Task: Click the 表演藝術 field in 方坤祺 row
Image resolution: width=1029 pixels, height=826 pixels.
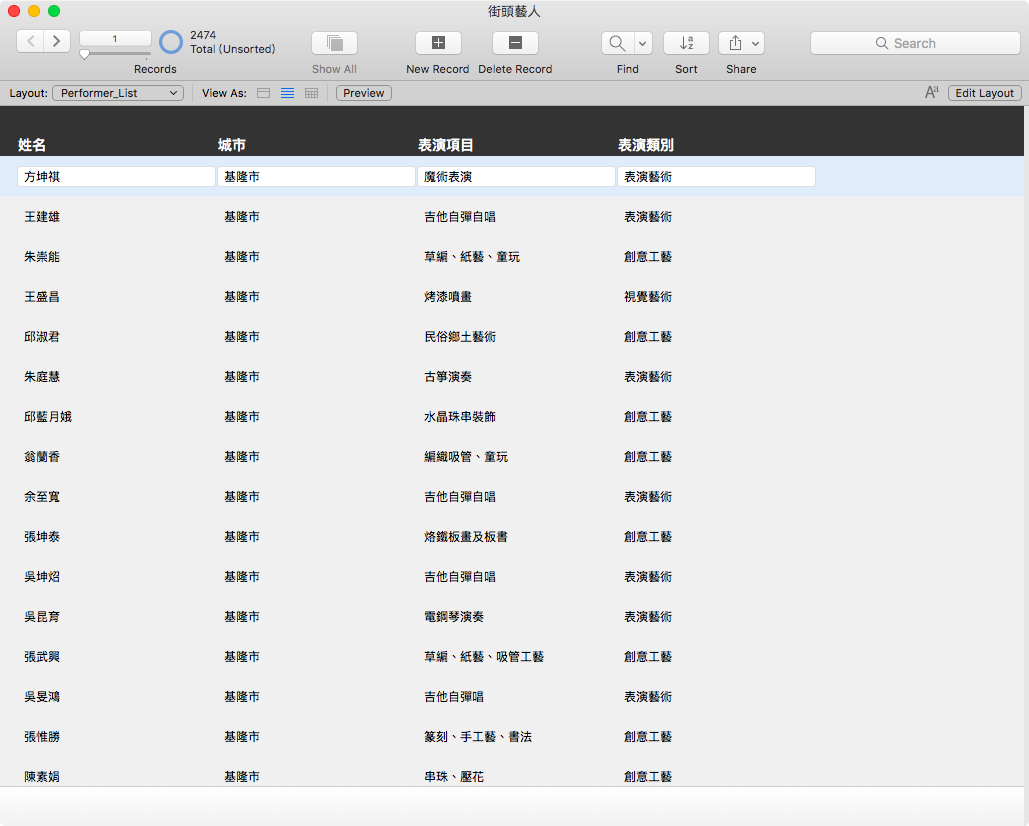Action: pos(717,176)
